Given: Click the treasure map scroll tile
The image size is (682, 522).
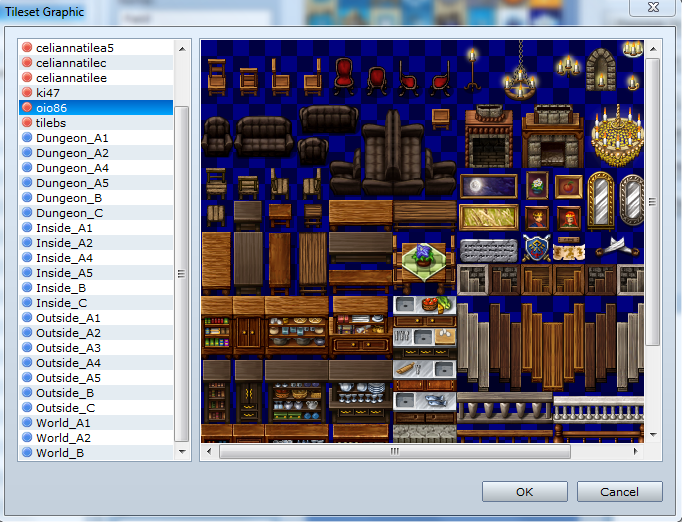Looking at the screenshot, I should 568,250.
